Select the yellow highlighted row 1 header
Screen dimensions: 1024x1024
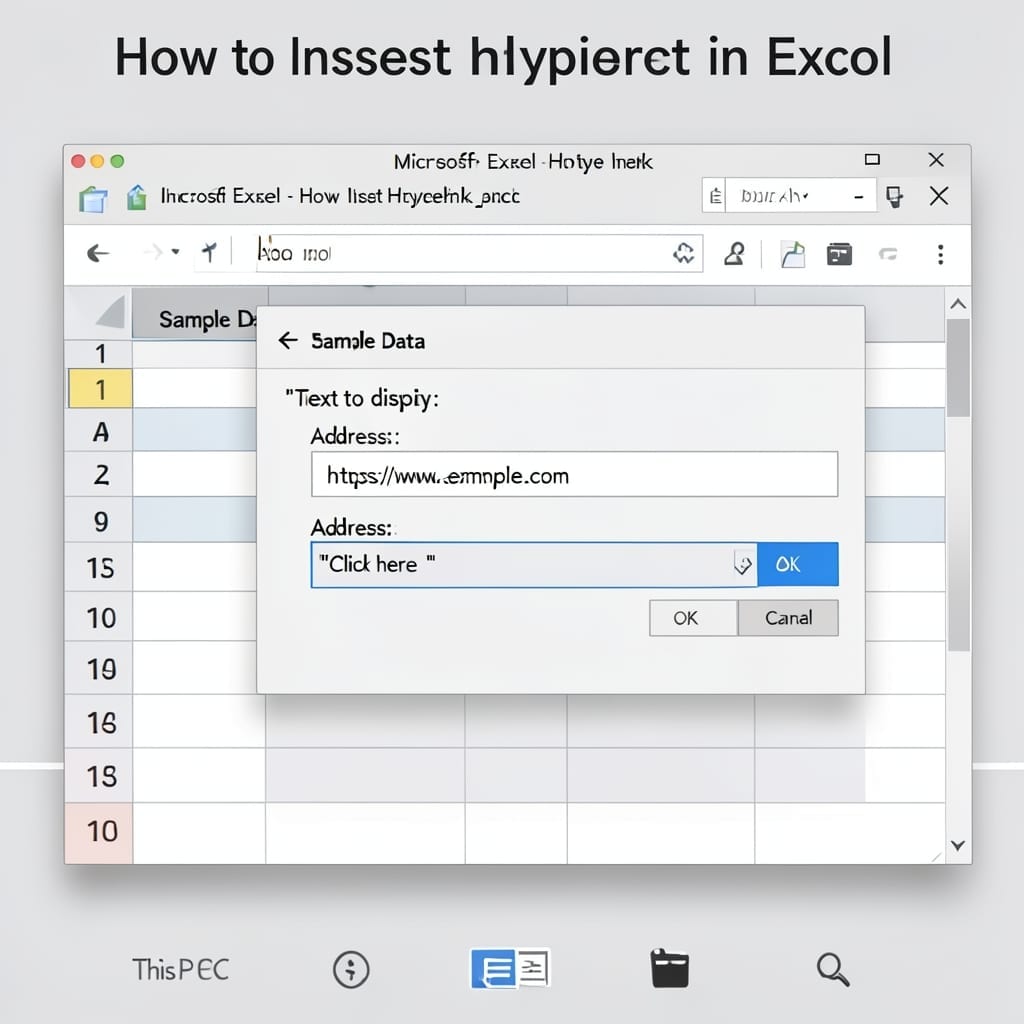(x=100, y=389)
